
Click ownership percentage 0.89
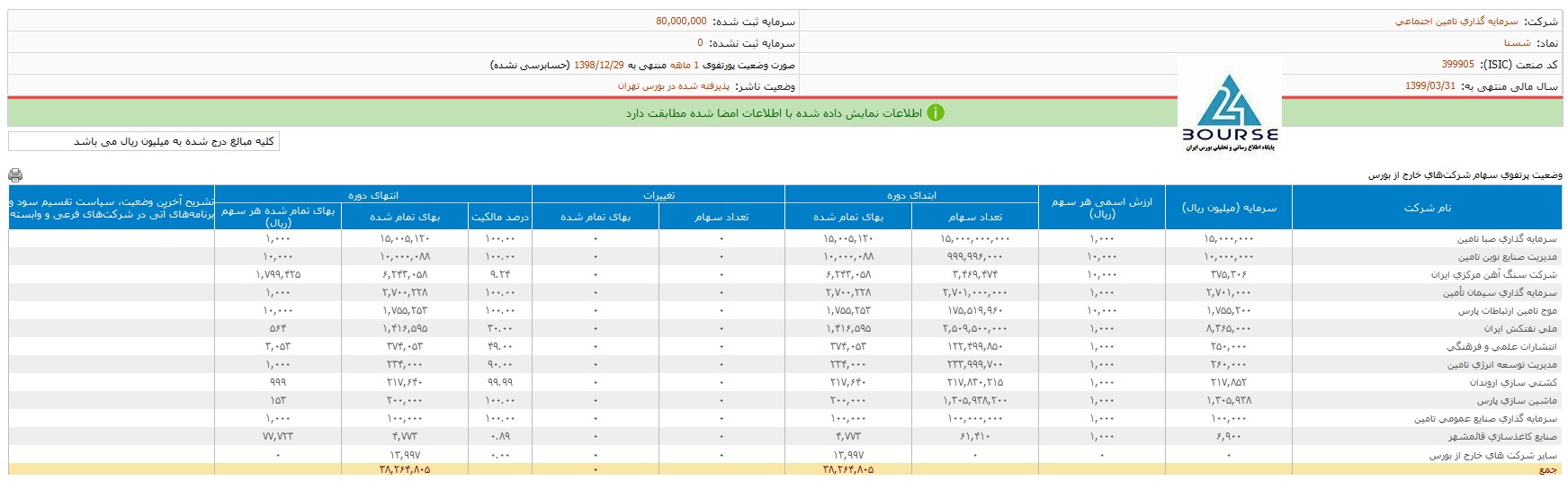(x=500, y=436)
